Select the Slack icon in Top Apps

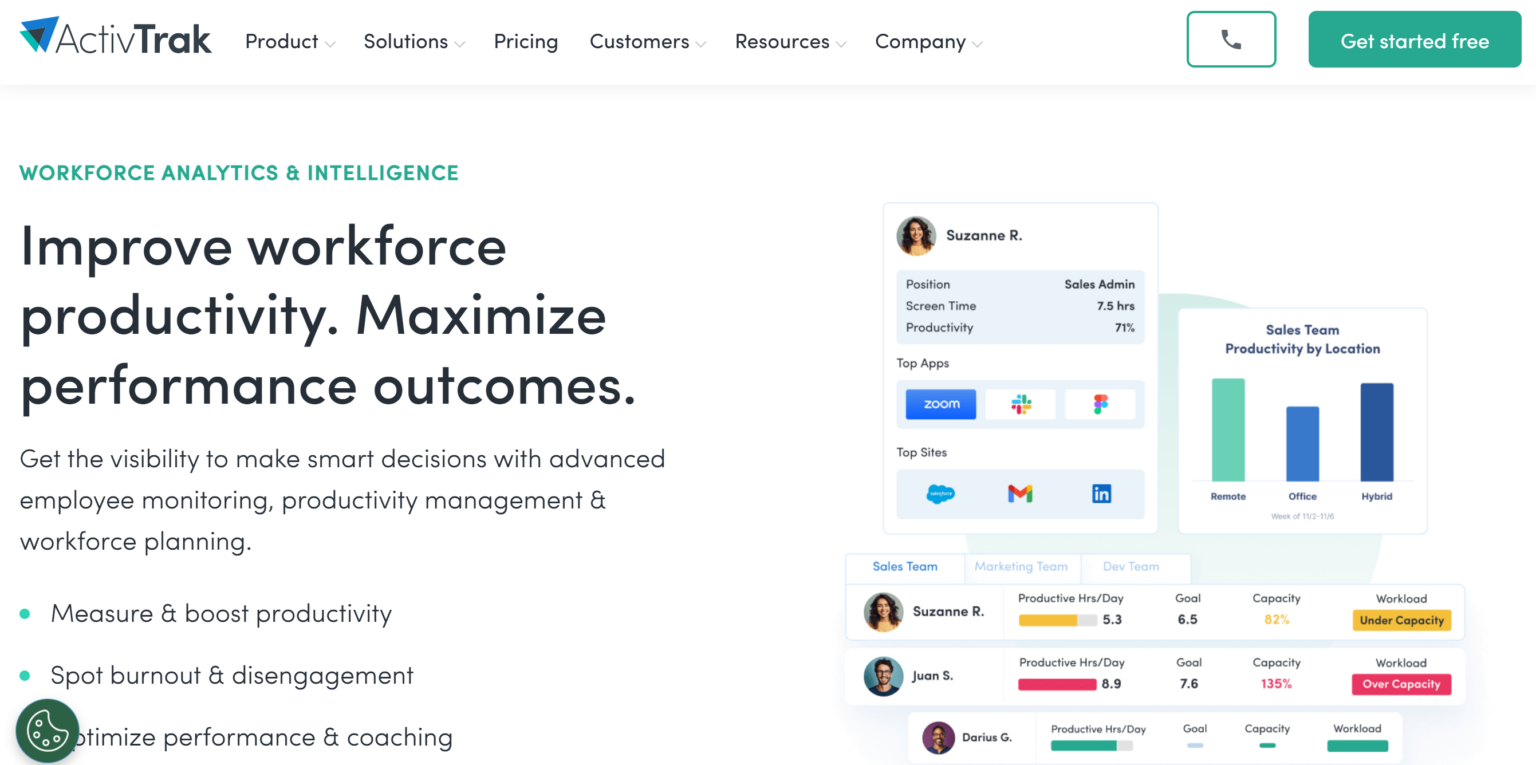[x=1020, y=403]
